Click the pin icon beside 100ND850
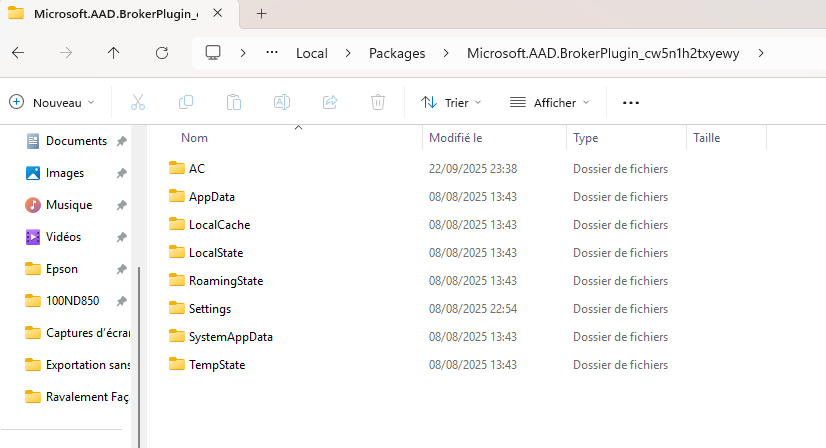The image size is (826, 448). tap(122, 301)
